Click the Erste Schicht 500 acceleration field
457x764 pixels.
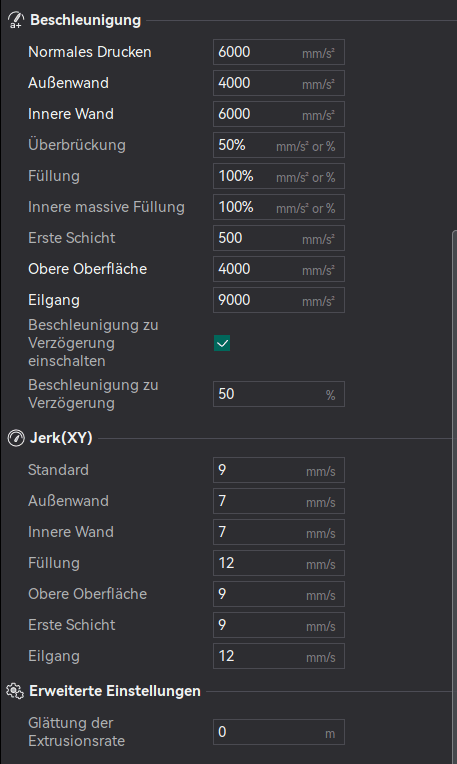(x=279, y=238)
